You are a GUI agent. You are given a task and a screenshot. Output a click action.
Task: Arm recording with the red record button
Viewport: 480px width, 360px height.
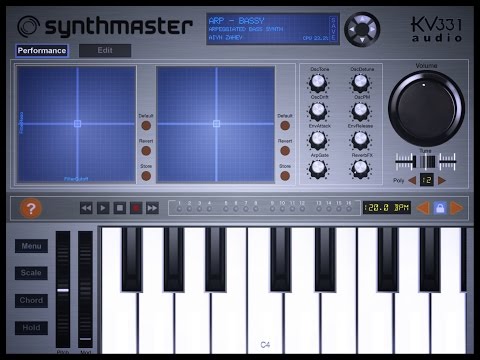pos(136,208)
